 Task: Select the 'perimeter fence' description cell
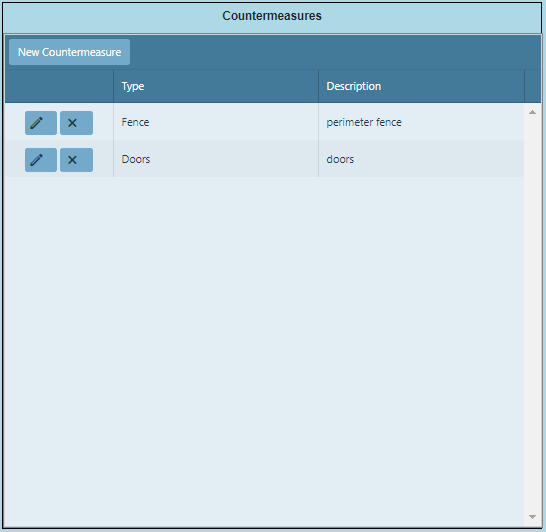pos(421,122)
